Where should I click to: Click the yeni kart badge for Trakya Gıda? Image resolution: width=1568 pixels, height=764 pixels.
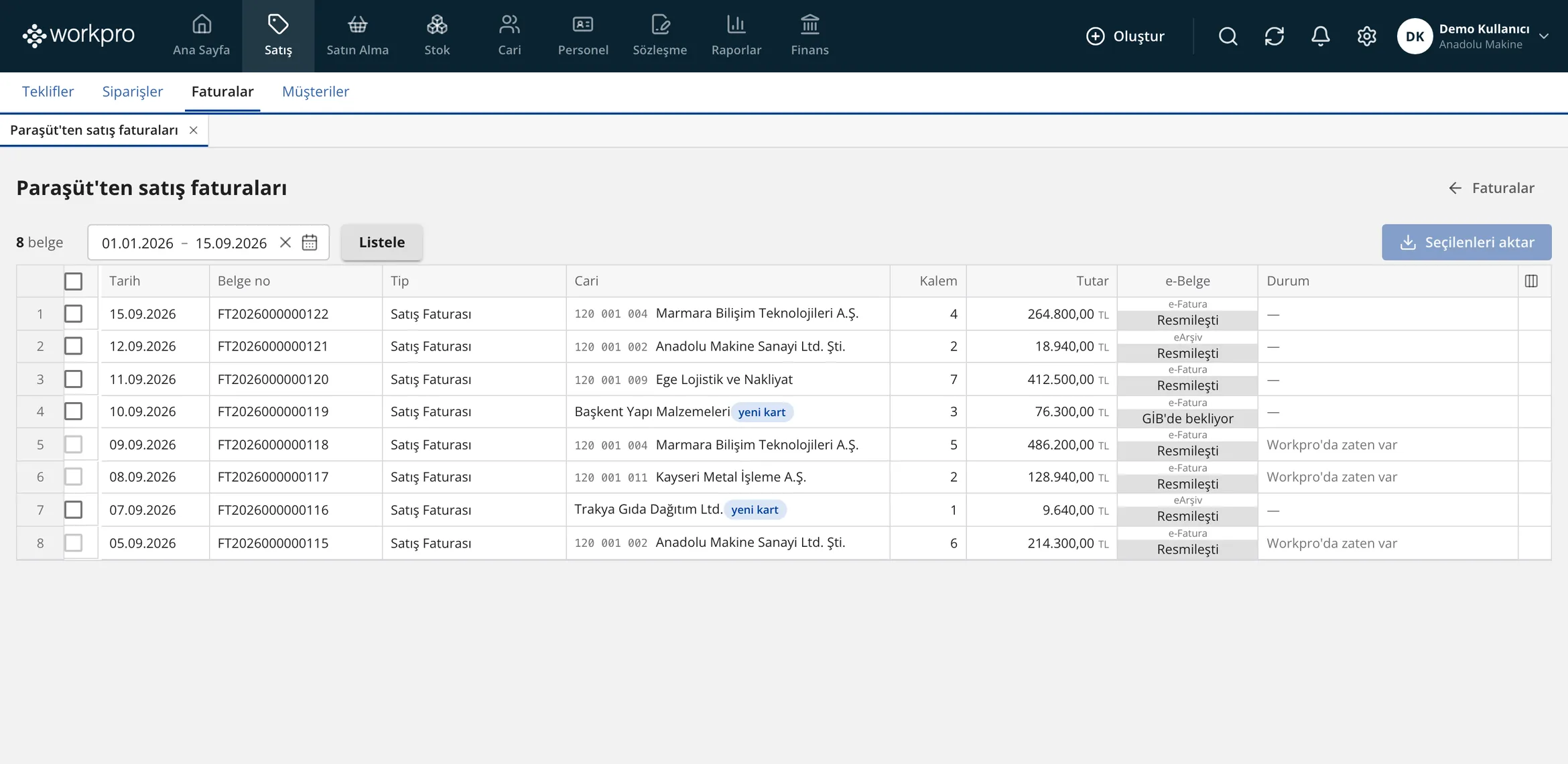755,510
